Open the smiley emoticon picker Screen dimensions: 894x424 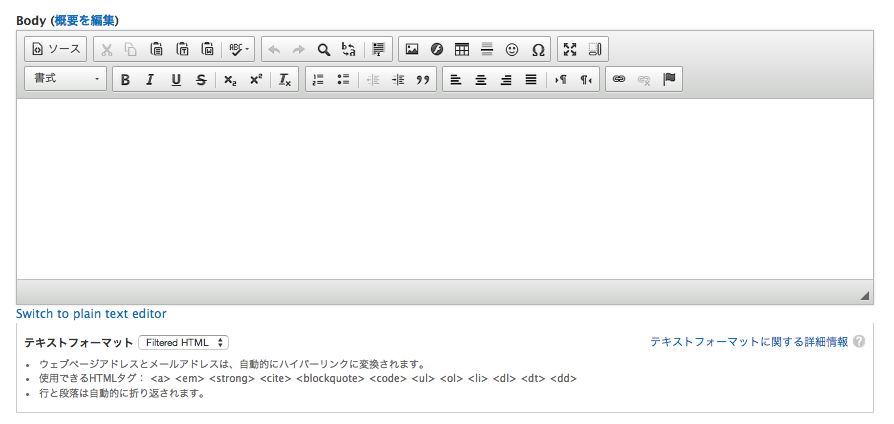click(512, 49)
